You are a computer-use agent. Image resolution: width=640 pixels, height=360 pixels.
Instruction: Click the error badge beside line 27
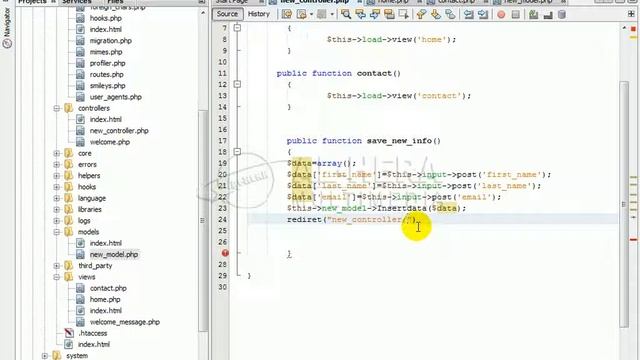[x=225, y=253]
